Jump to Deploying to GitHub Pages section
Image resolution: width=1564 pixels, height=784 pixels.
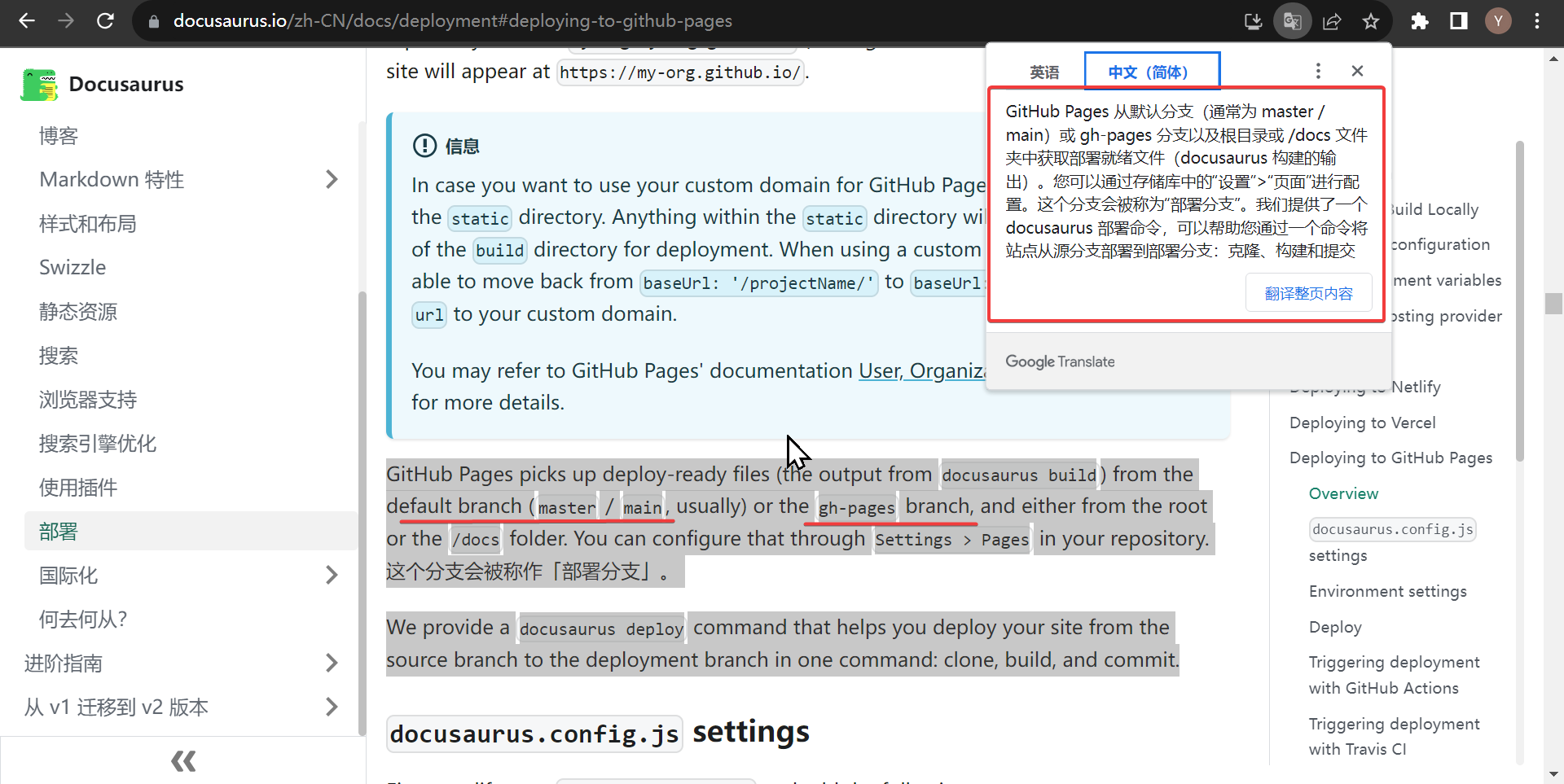[1390, 458]
